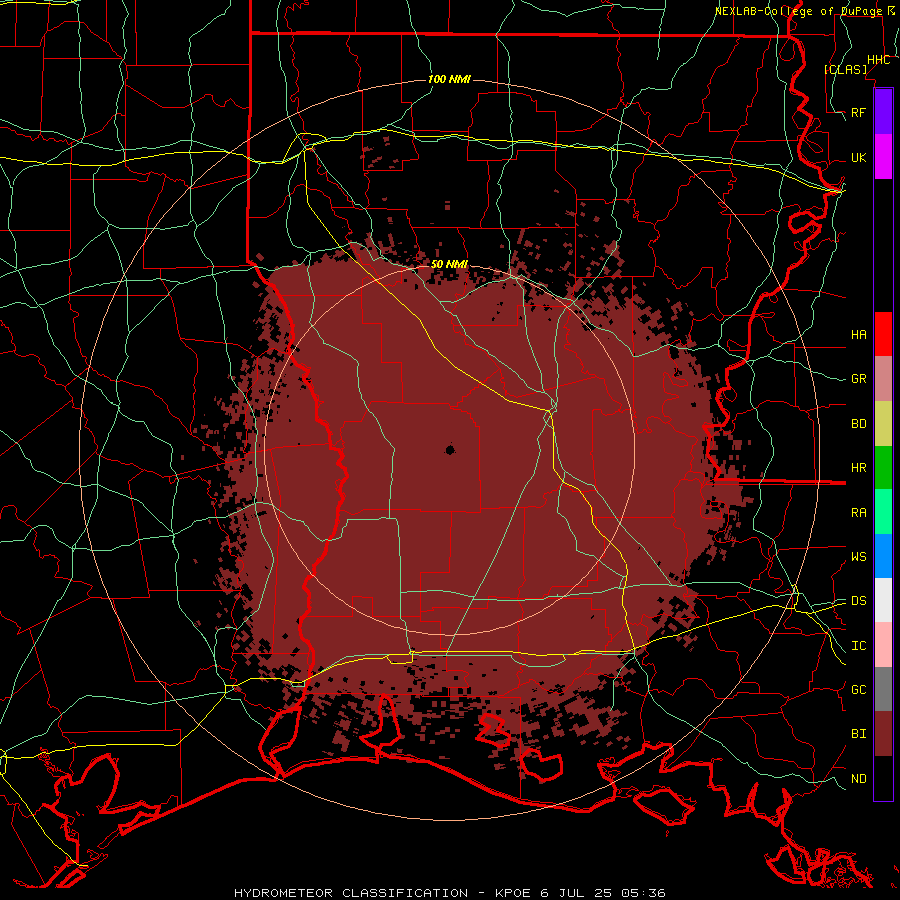Pick the HR green legend swatch
This screenshot has width=900, height=900.
883,468
